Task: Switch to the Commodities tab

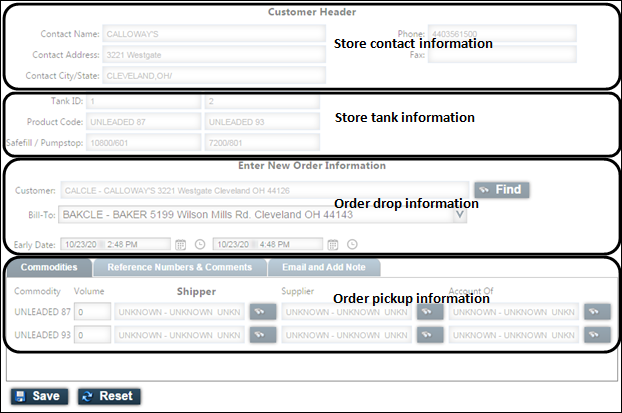Action: click(49, 267)
